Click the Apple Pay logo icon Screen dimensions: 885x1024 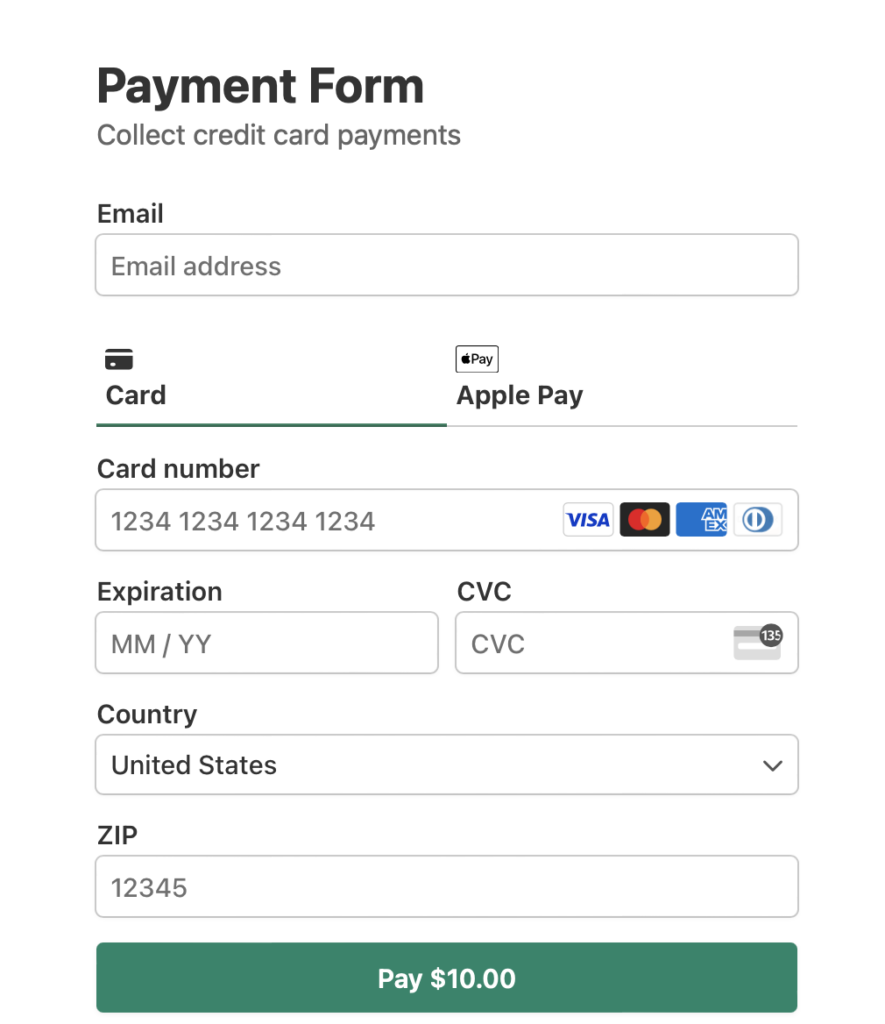pyautogui.click(x=477, y=359)
